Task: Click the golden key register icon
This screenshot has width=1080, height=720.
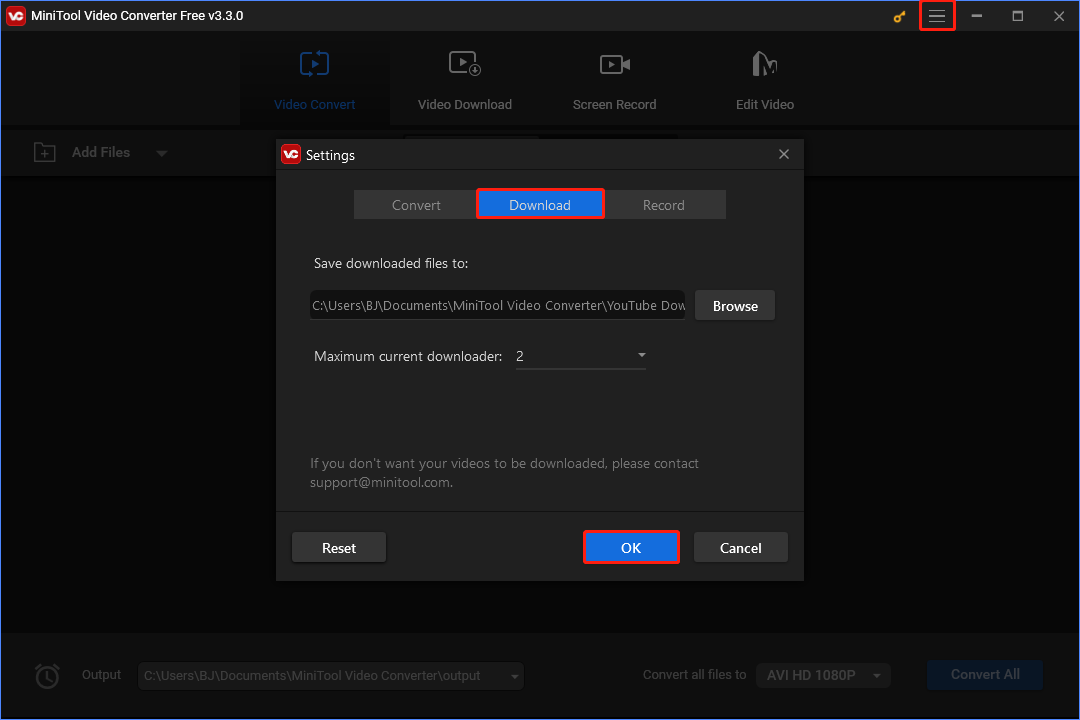Action: click(x=900, y=17)
